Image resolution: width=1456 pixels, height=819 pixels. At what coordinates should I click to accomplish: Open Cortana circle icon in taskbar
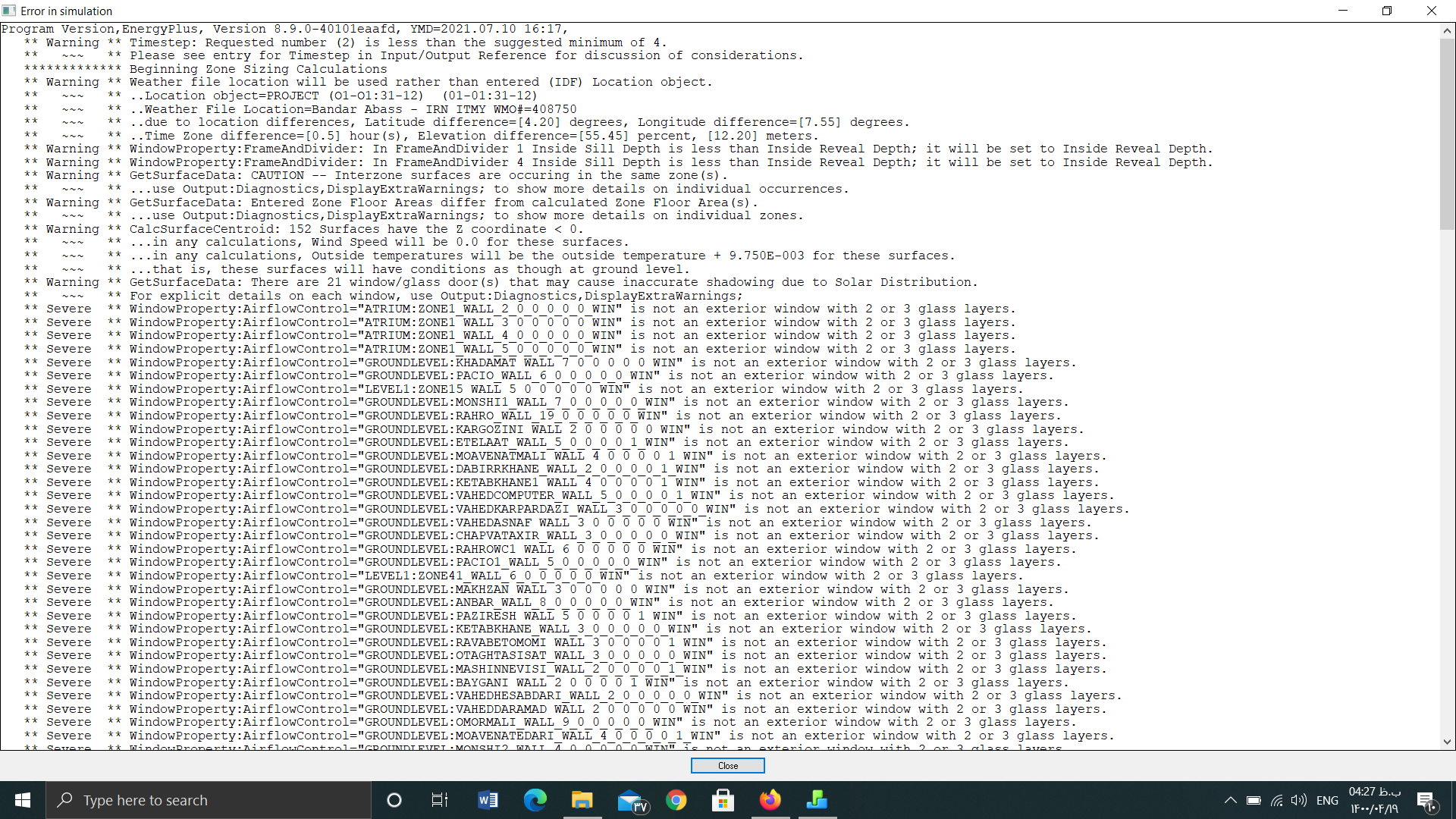394,800
